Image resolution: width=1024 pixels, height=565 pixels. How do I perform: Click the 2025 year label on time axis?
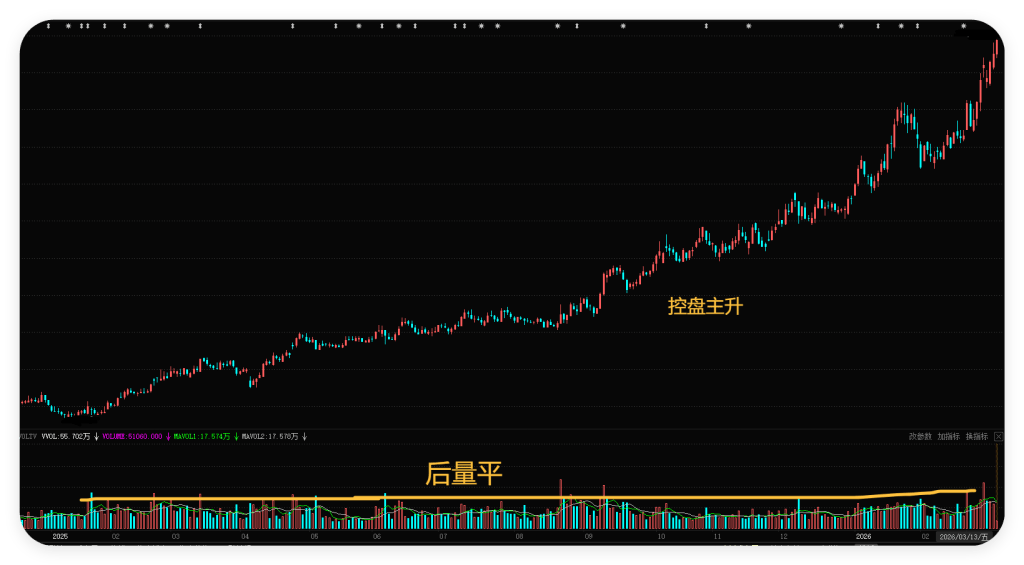click(x=60, y=537)
